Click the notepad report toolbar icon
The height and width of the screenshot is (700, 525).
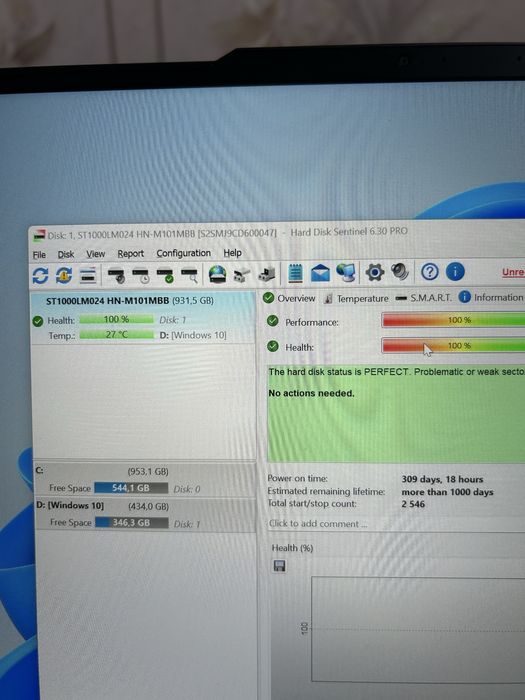coord(295,273)
